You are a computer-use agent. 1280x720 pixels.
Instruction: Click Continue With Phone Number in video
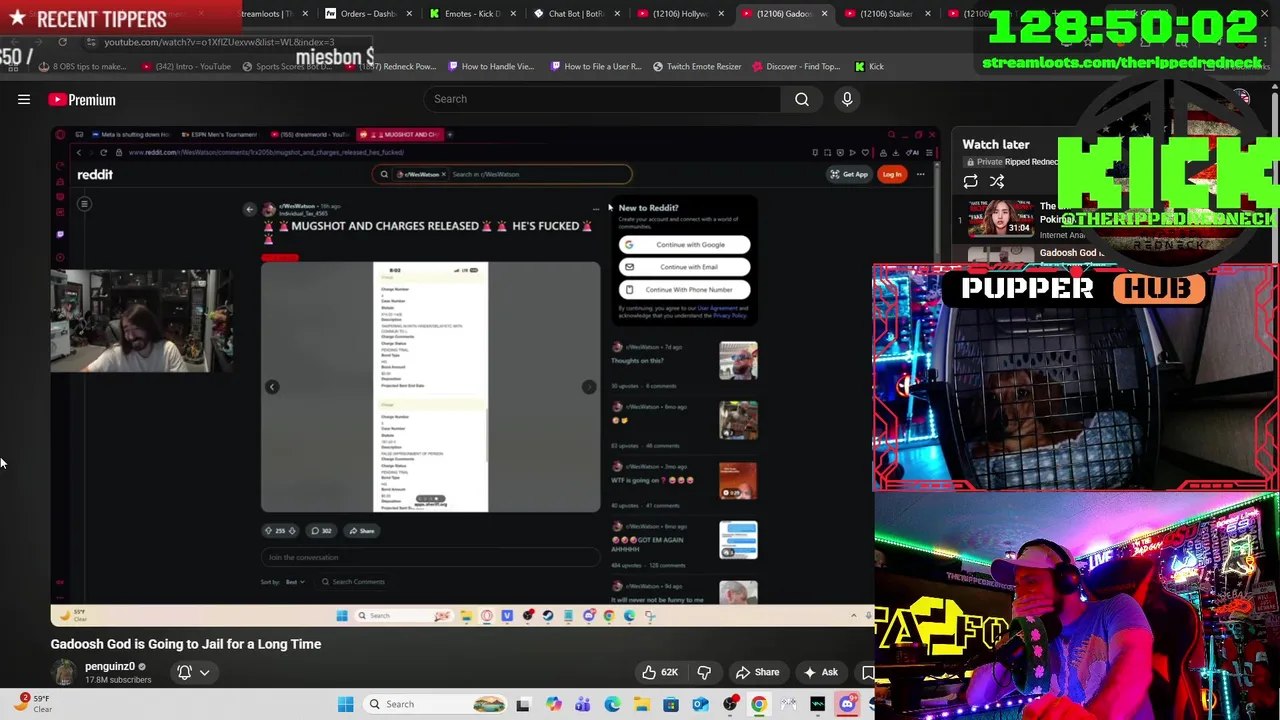tap(684, 290)
